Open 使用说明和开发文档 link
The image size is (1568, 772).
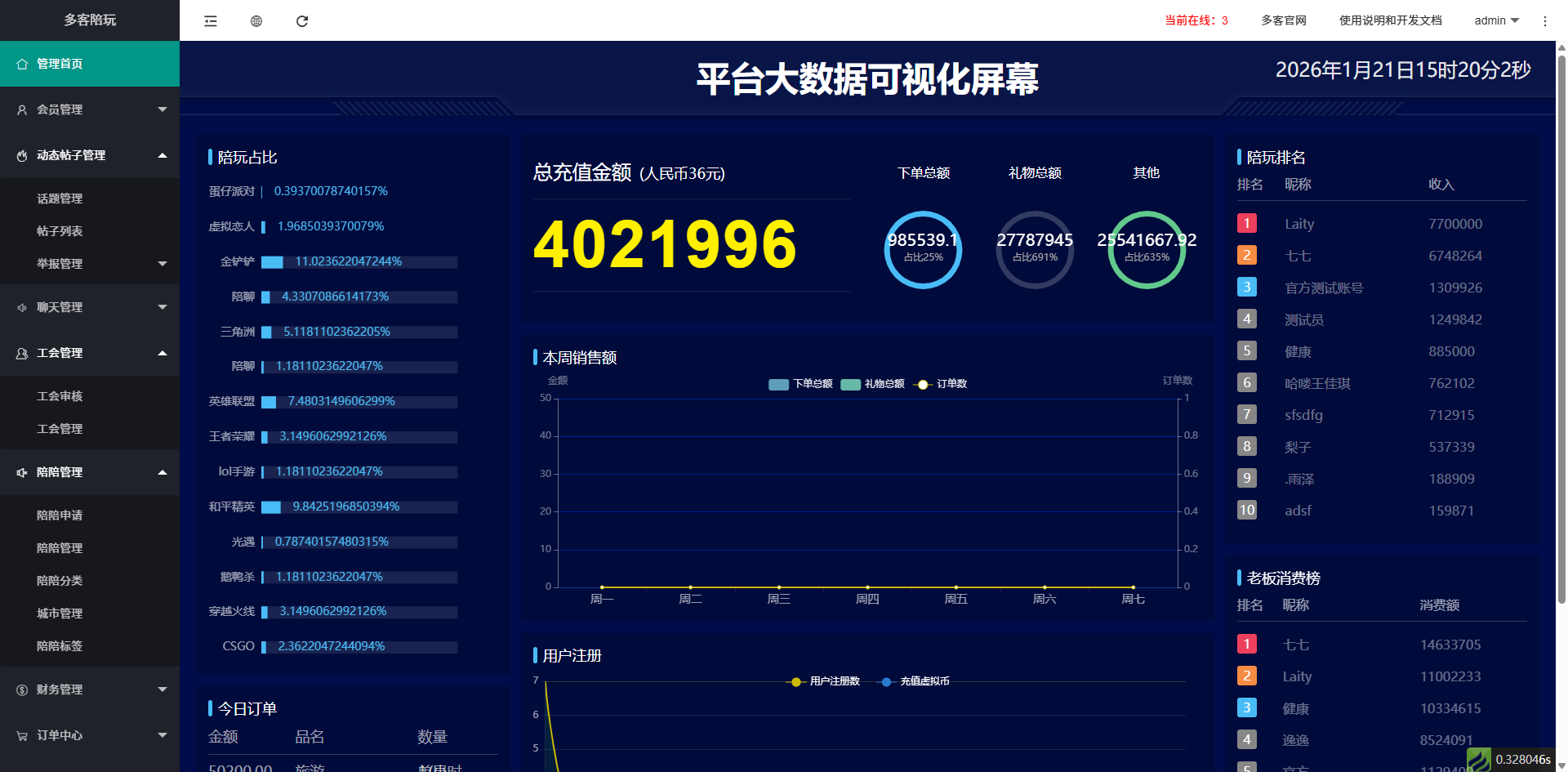coord(1390,21)
